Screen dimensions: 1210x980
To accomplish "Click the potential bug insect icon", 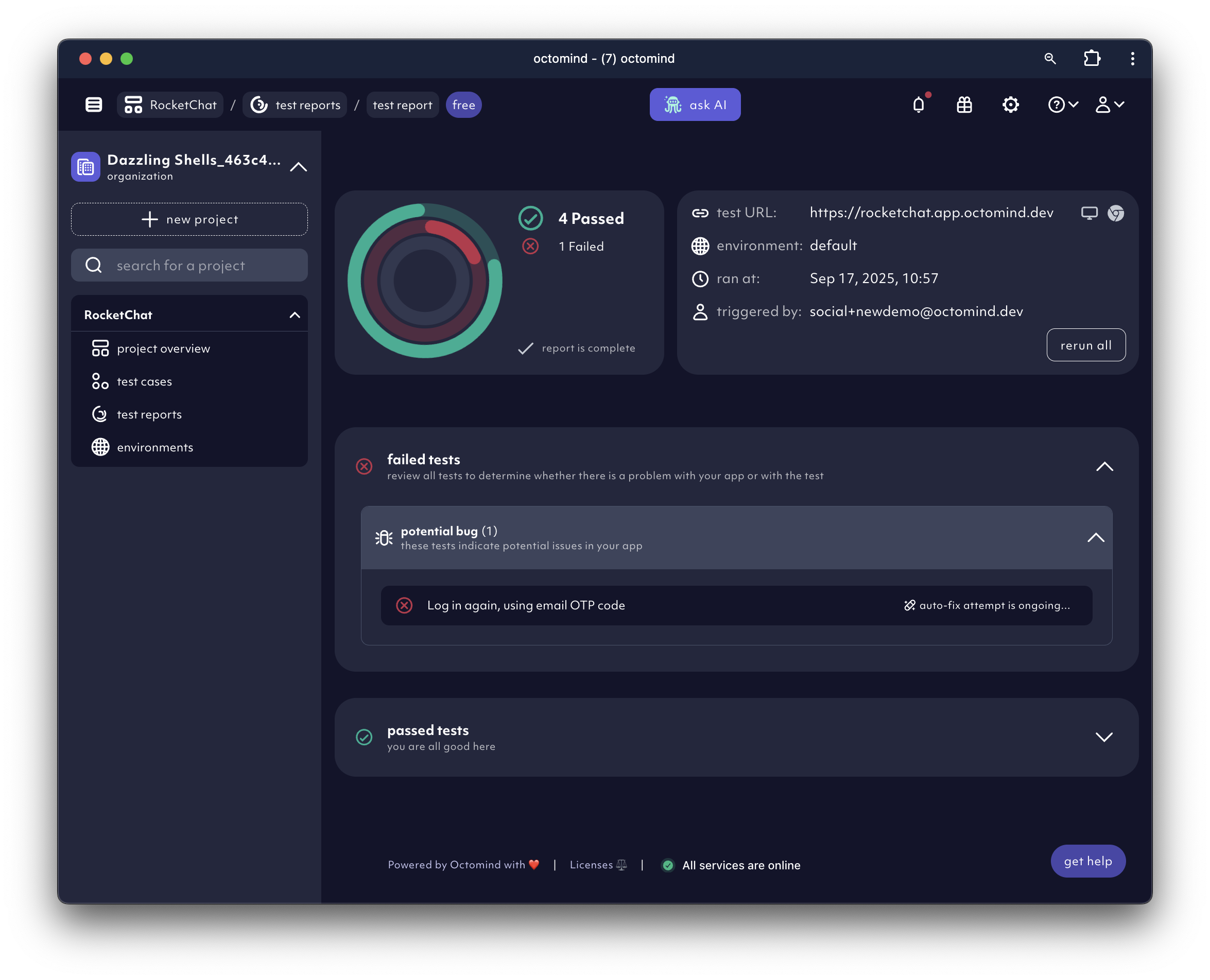I will coord(384,538).
